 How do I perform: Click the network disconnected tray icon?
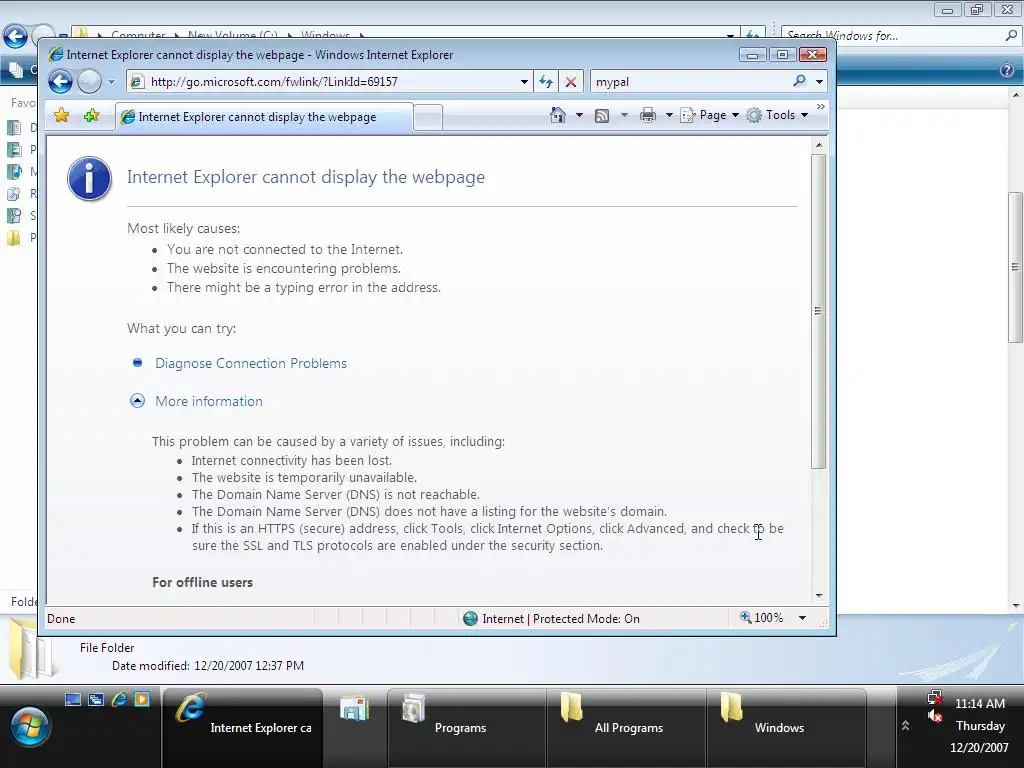pos(935,697)
